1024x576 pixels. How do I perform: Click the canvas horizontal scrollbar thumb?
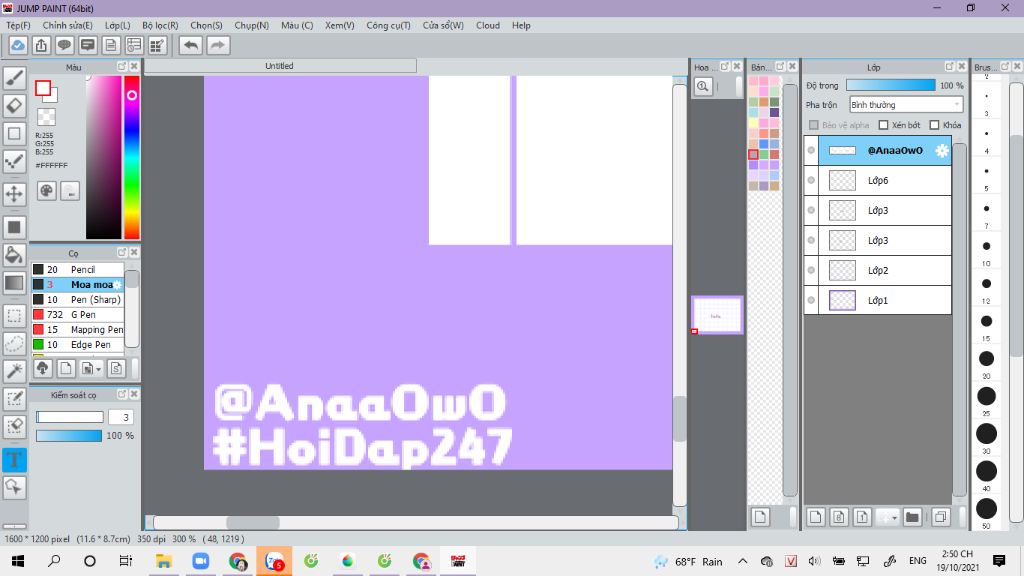pyautogui.click(x=253, y=522)
